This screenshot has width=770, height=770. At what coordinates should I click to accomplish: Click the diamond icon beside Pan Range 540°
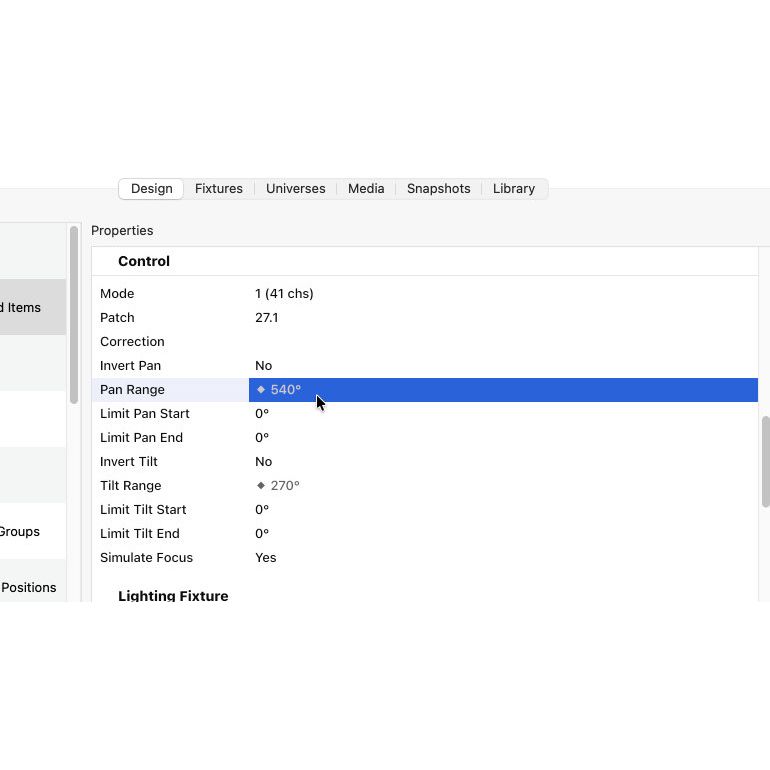[x=261, y=390]
